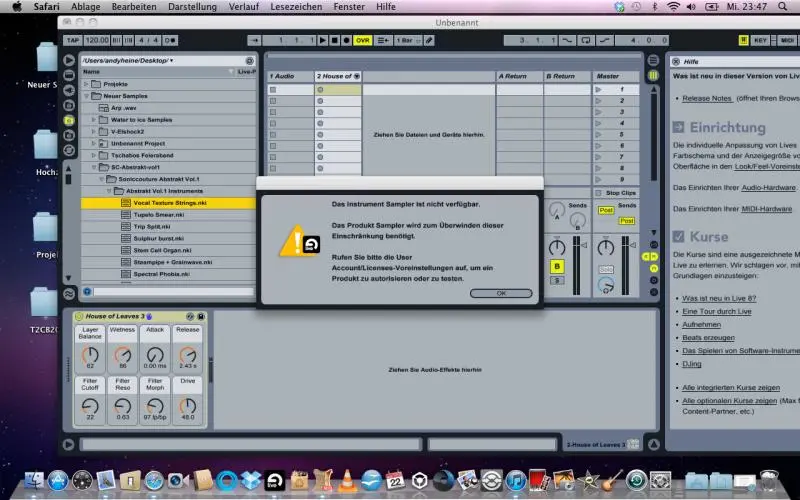The width and height of the screenshot is (800, 500).
Task: Open Dropbox from the Dock
Action: pyautogui.click(x=253, y=480)
